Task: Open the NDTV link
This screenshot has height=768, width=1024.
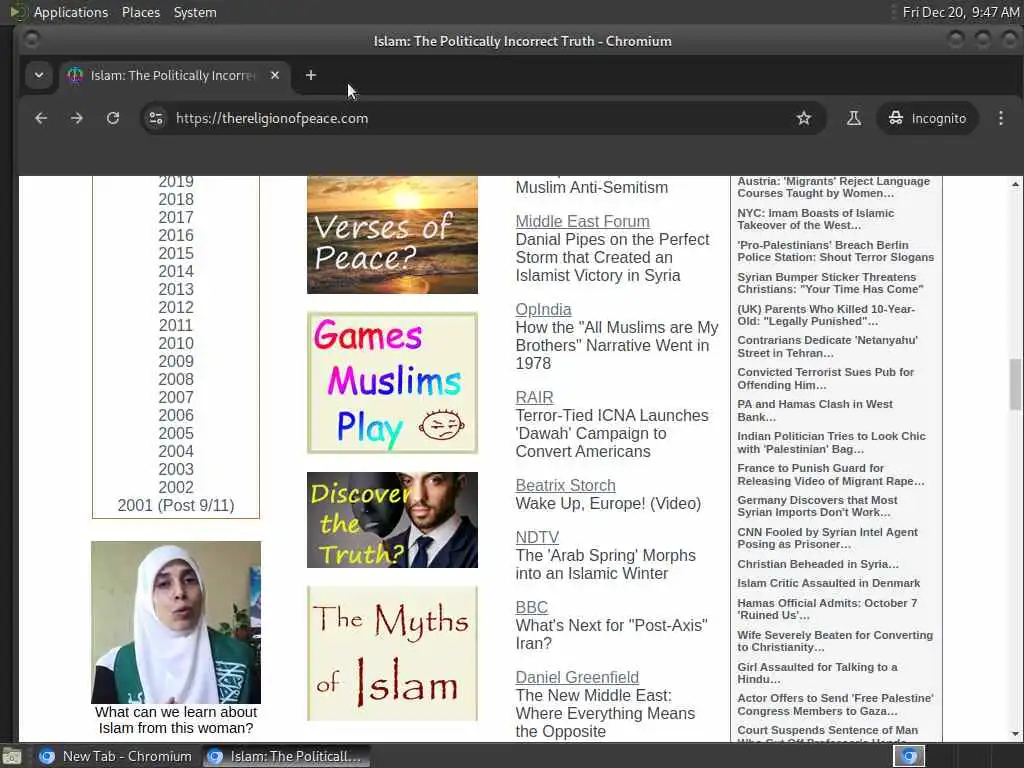Action: pyautogui.click(x=537, y=537)
